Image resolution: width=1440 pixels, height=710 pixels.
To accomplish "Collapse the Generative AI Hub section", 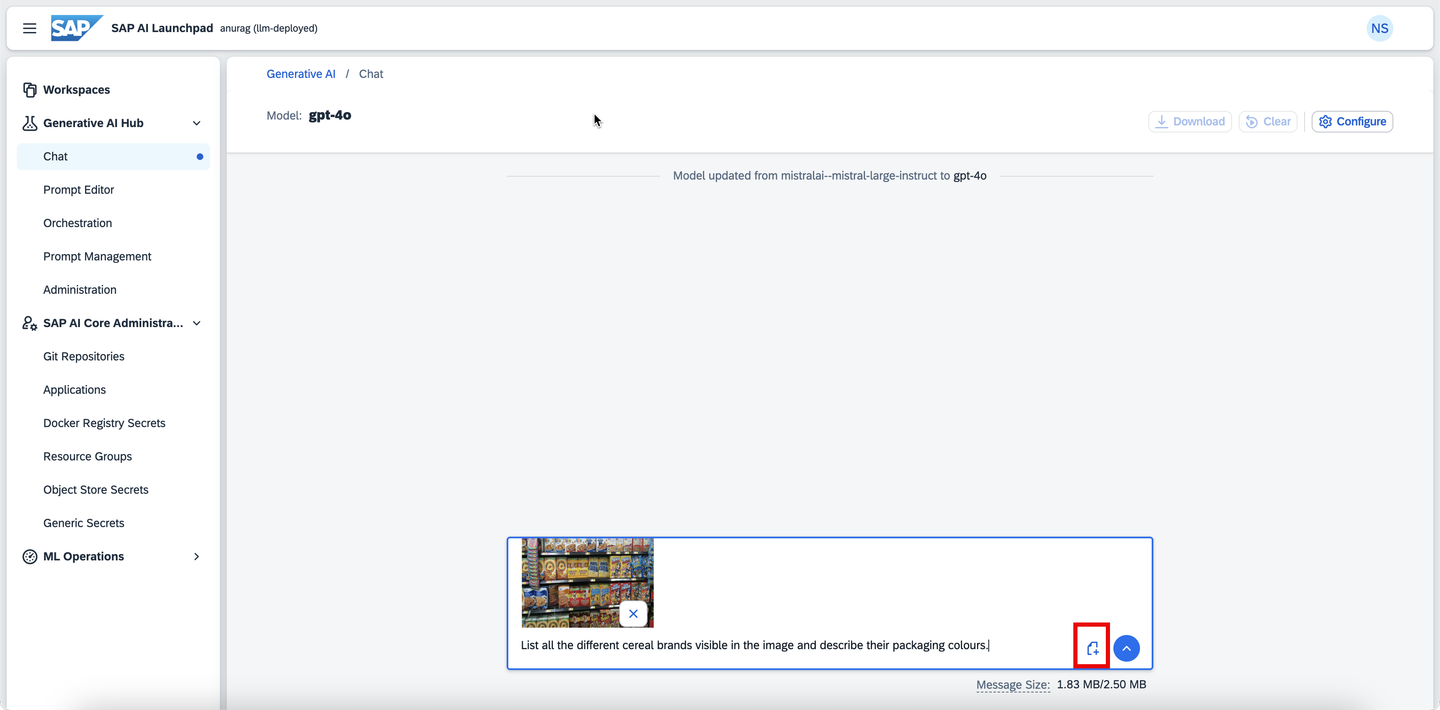I will point(196,123).
